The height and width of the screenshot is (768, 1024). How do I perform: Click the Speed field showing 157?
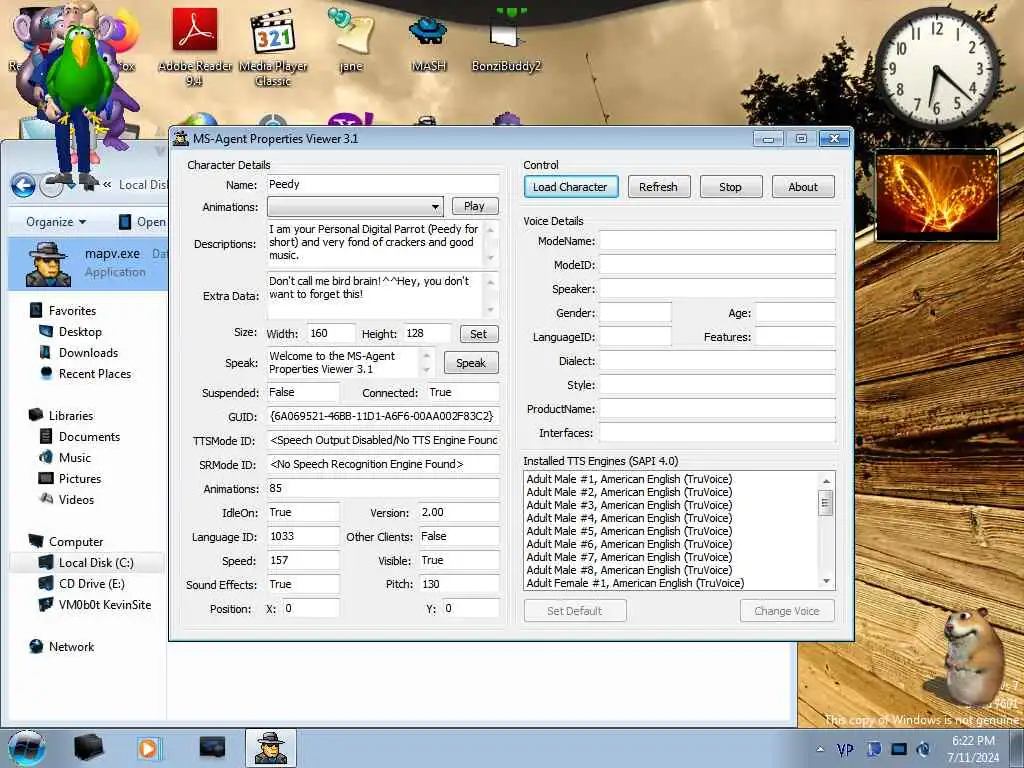pyautogui.click(x=303, y=560)
